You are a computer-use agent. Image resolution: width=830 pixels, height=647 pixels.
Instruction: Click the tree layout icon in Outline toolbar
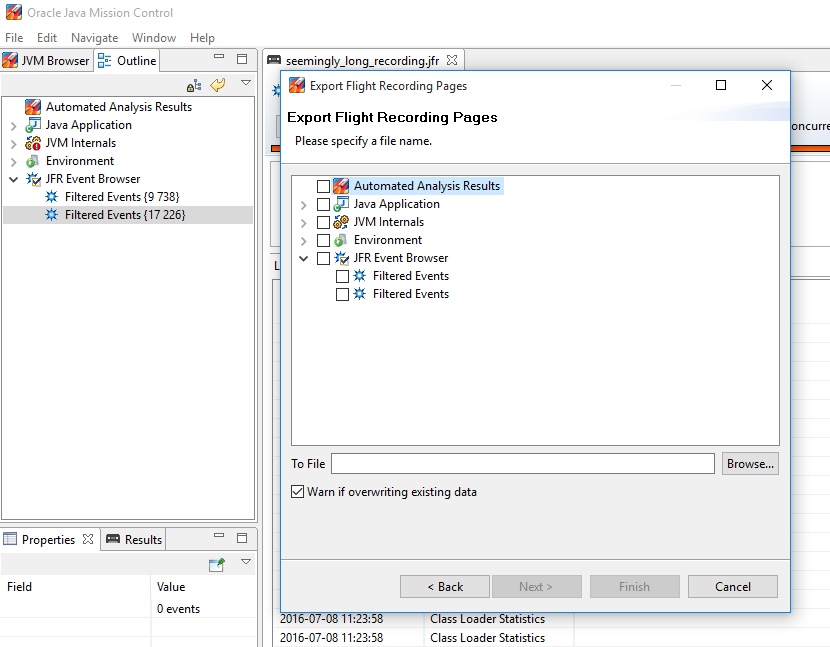(195, 86)
